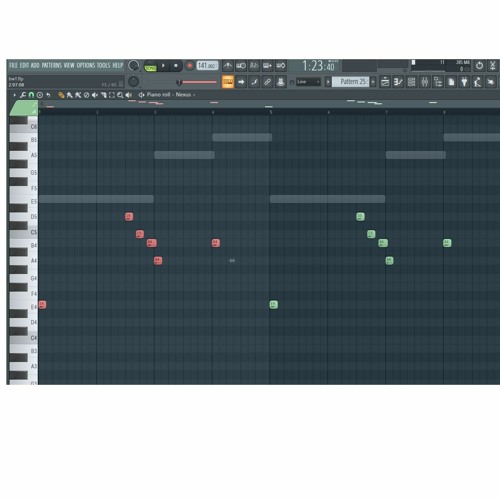The width and height of the screenshot is (500, 500).
Task: Stop playback with the Stop button
Action: coord(176,66)
